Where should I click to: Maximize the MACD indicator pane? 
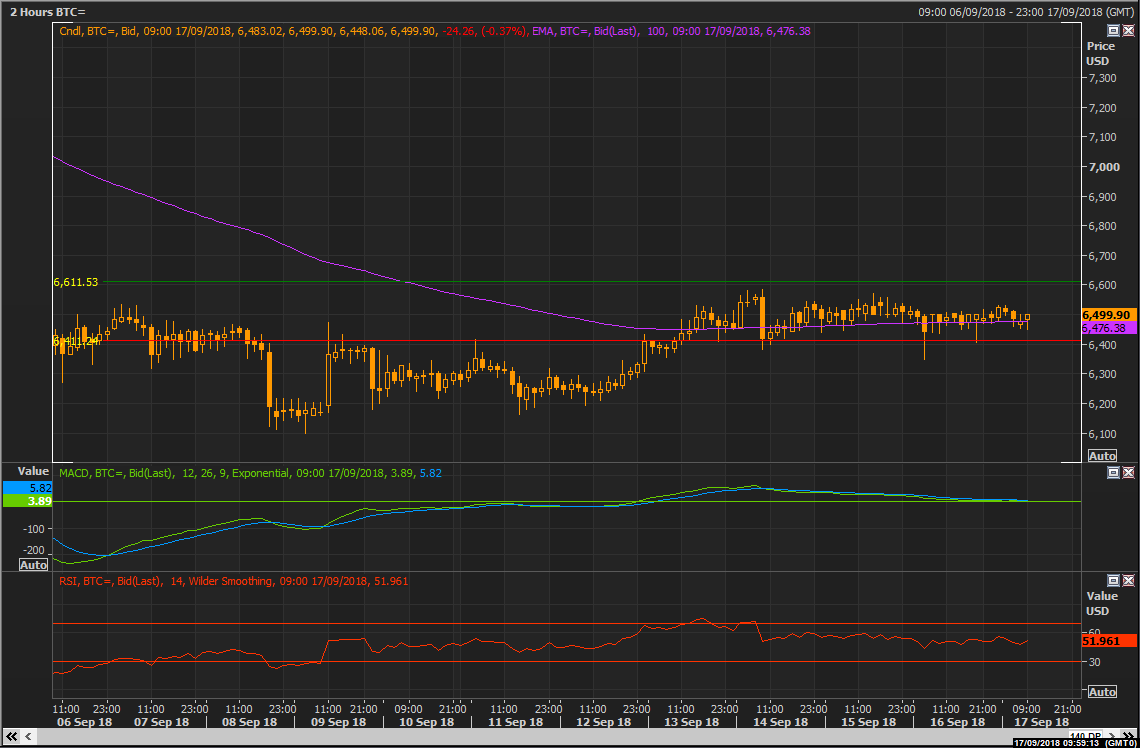click(1114, 473)
